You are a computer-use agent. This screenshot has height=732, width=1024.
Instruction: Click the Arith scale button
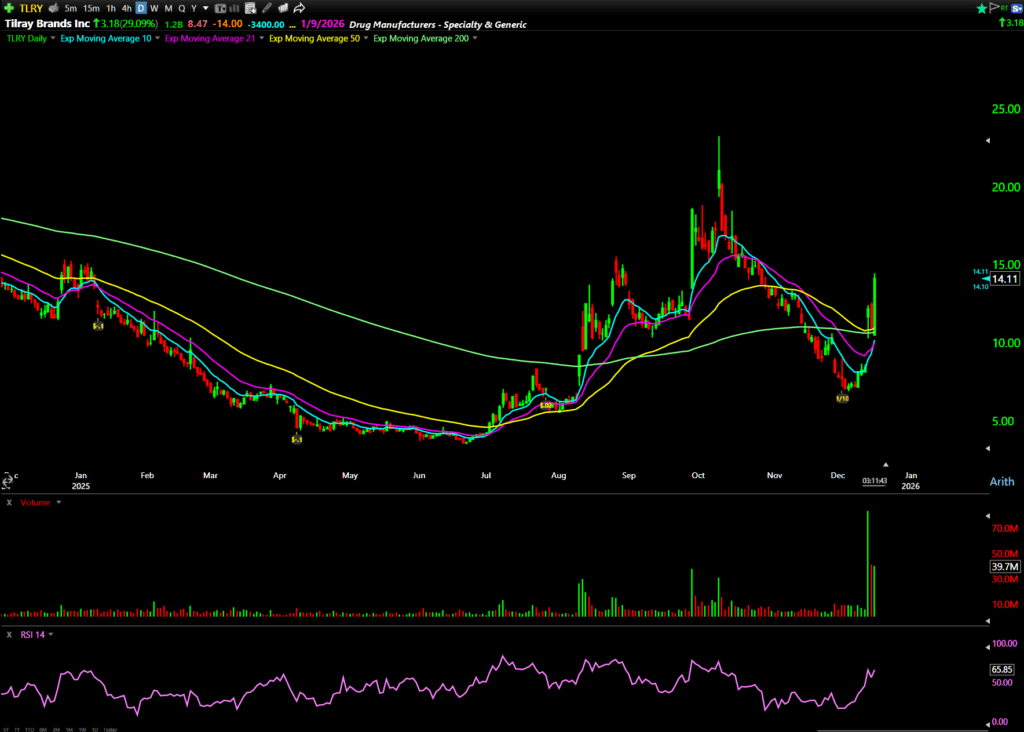(x=1001, y=481)
